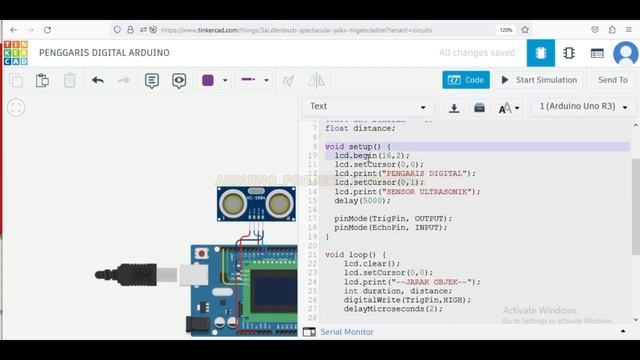Open the wire color swatch
Image resolution: width=640 pixels, height=360 pixels.
click(208, 80)
